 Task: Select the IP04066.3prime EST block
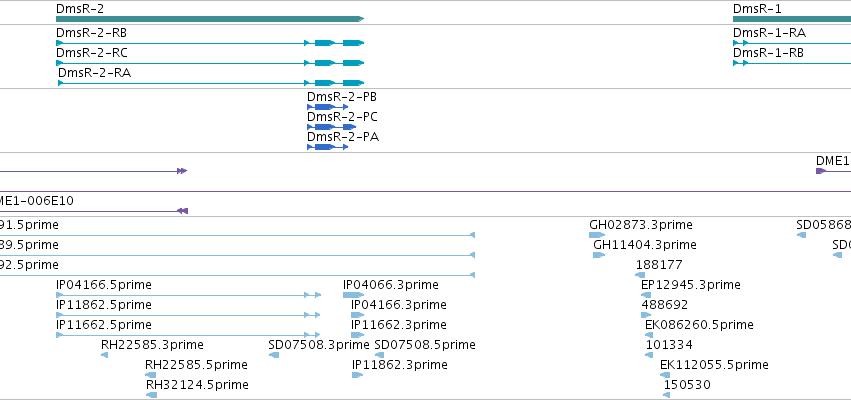coord(353,295)
